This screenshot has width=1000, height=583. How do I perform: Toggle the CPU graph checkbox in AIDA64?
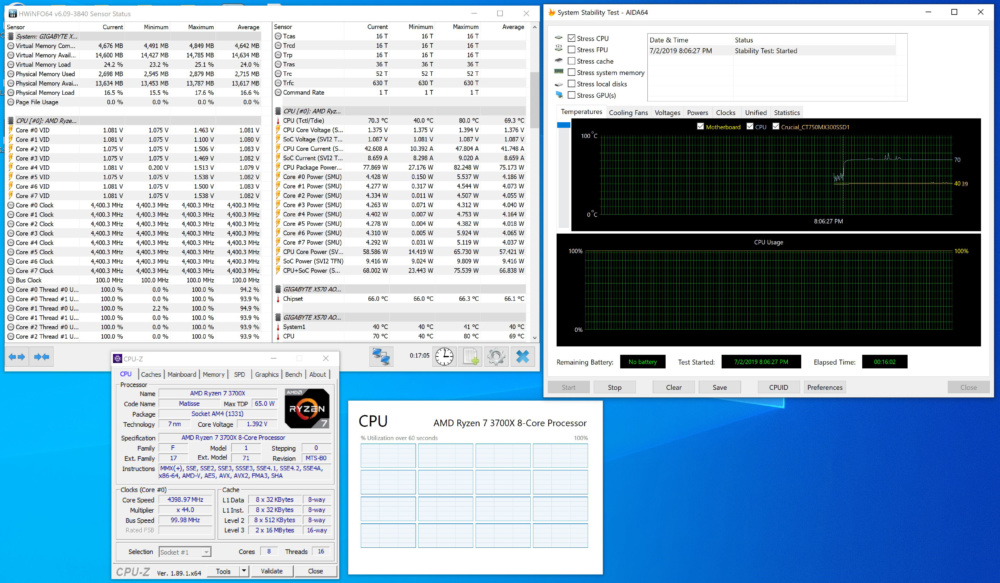click(750, 126)
